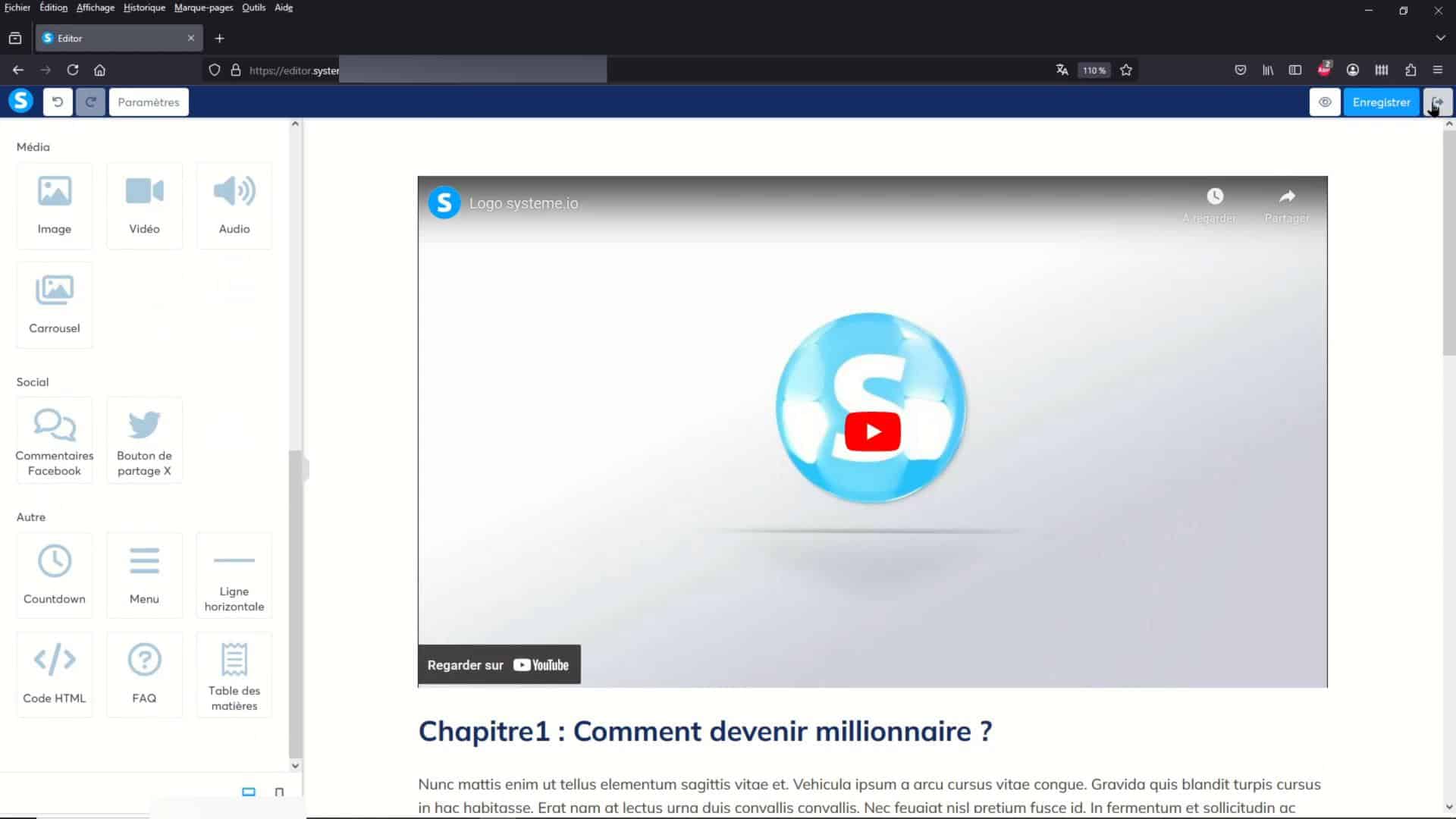Close the Editor tab
Image resolution: width=1456 pixels, height=819 pixels.
pos(191,38)
